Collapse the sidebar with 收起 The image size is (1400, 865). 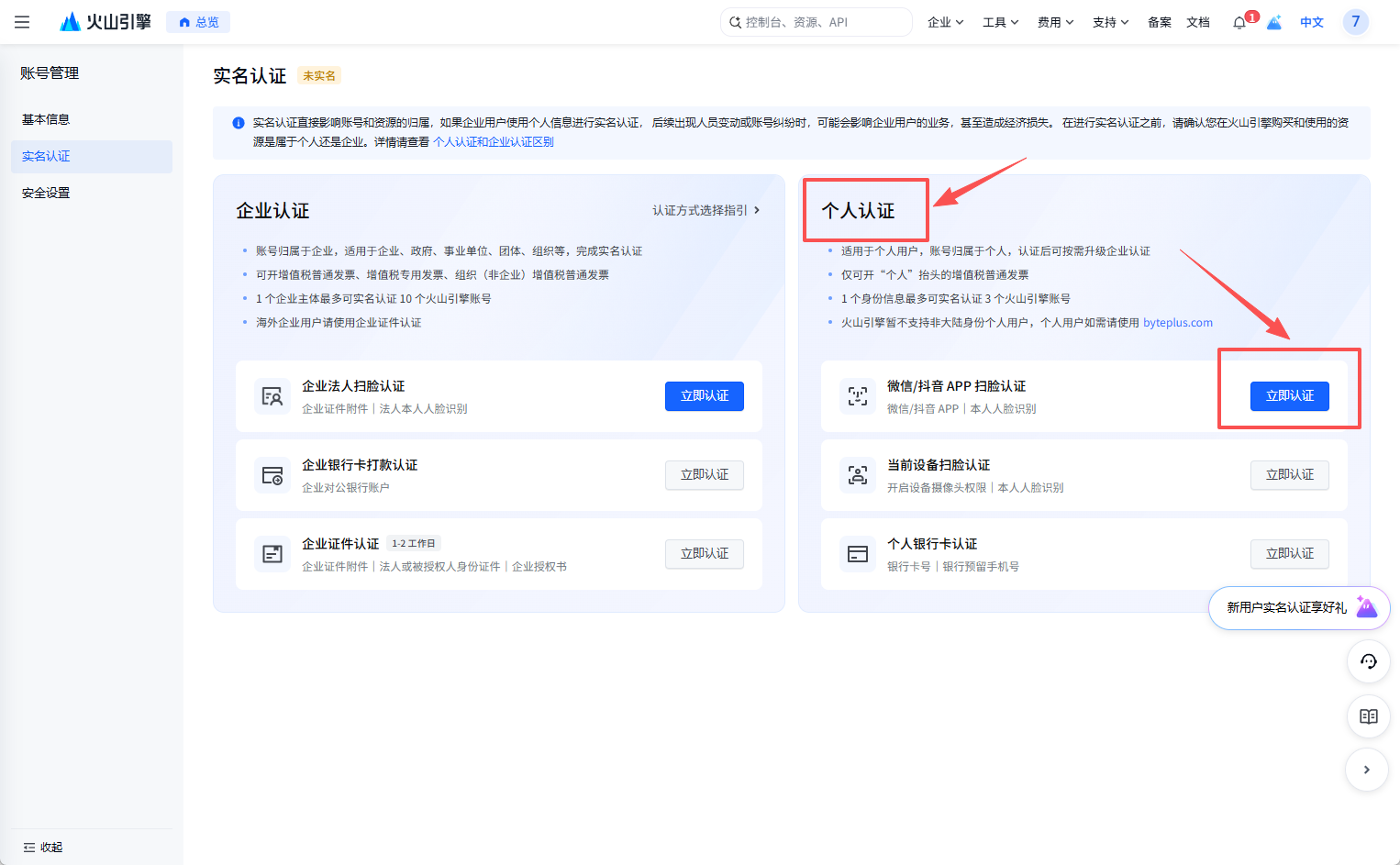[43, 848]
